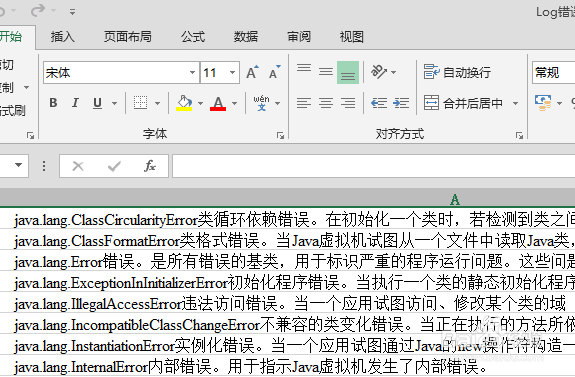Open font name 宋体 dropdown
575x377 pixels.
[x=192, y=72]
